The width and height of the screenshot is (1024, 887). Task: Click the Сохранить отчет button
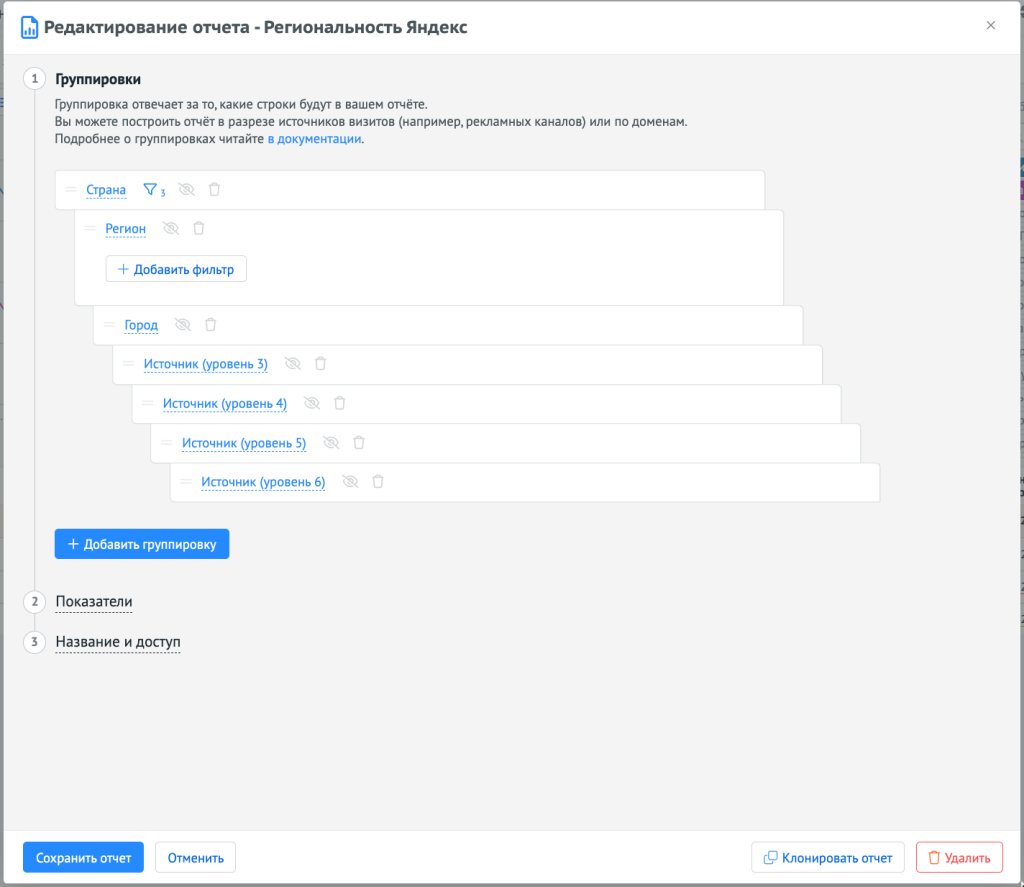point(83,857)
